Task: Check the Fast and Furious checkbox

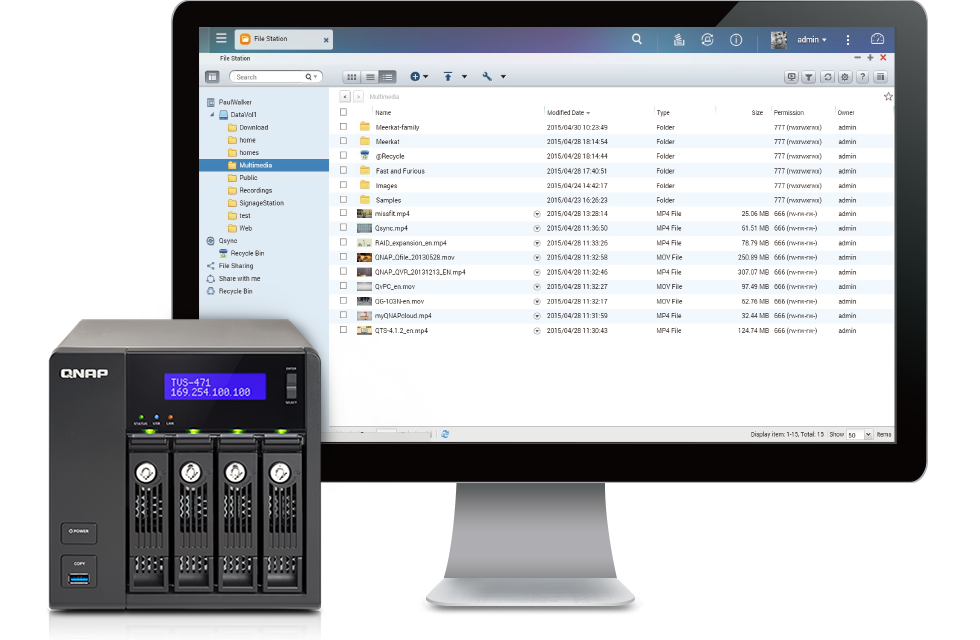Action: (343, 170)
